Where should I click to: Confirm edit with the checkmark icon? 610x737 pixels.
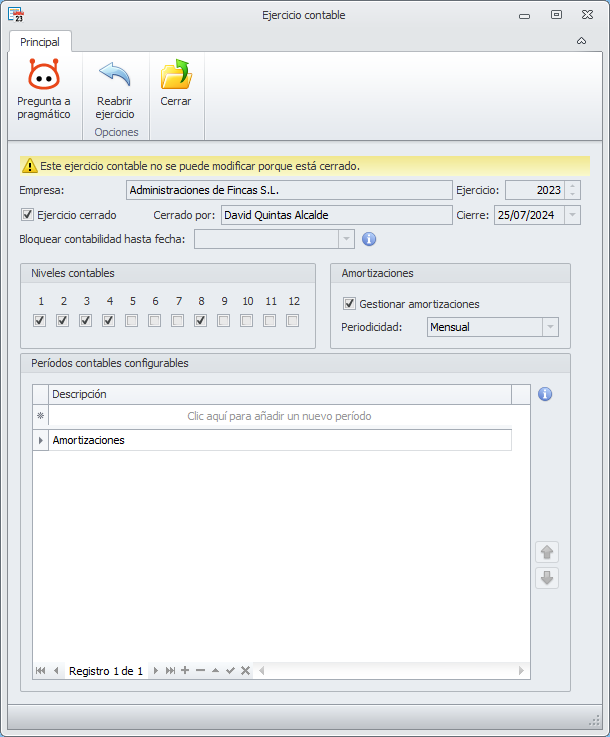(230, 670)
